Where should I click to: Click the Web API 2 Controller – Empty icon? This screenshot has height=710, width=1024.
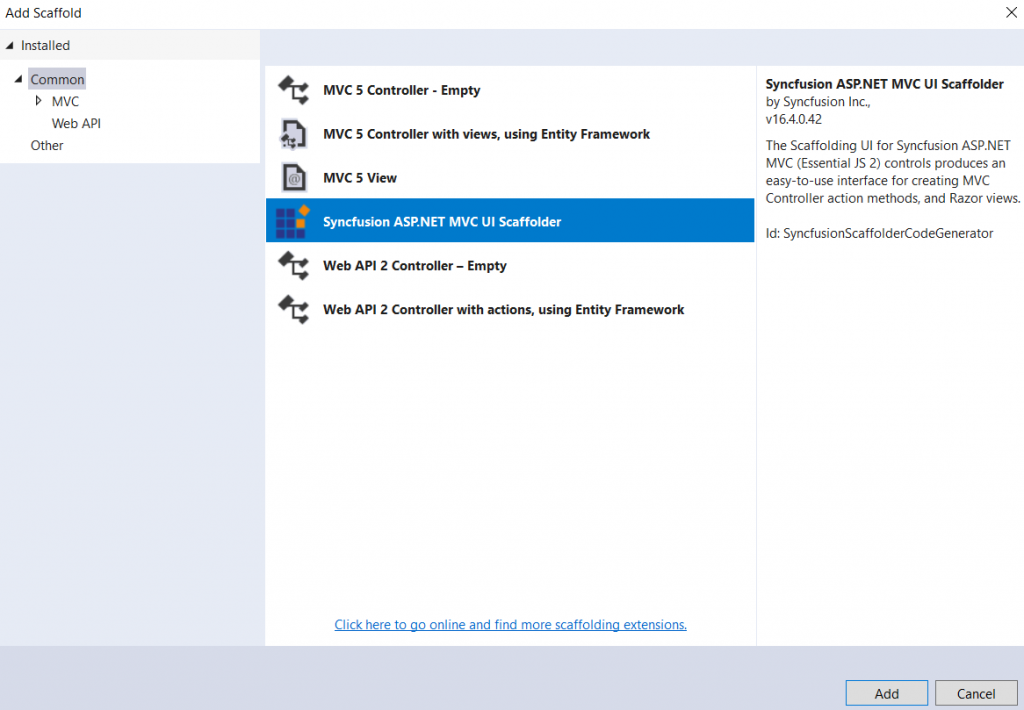pyautogui.click(x=294, y=266)
